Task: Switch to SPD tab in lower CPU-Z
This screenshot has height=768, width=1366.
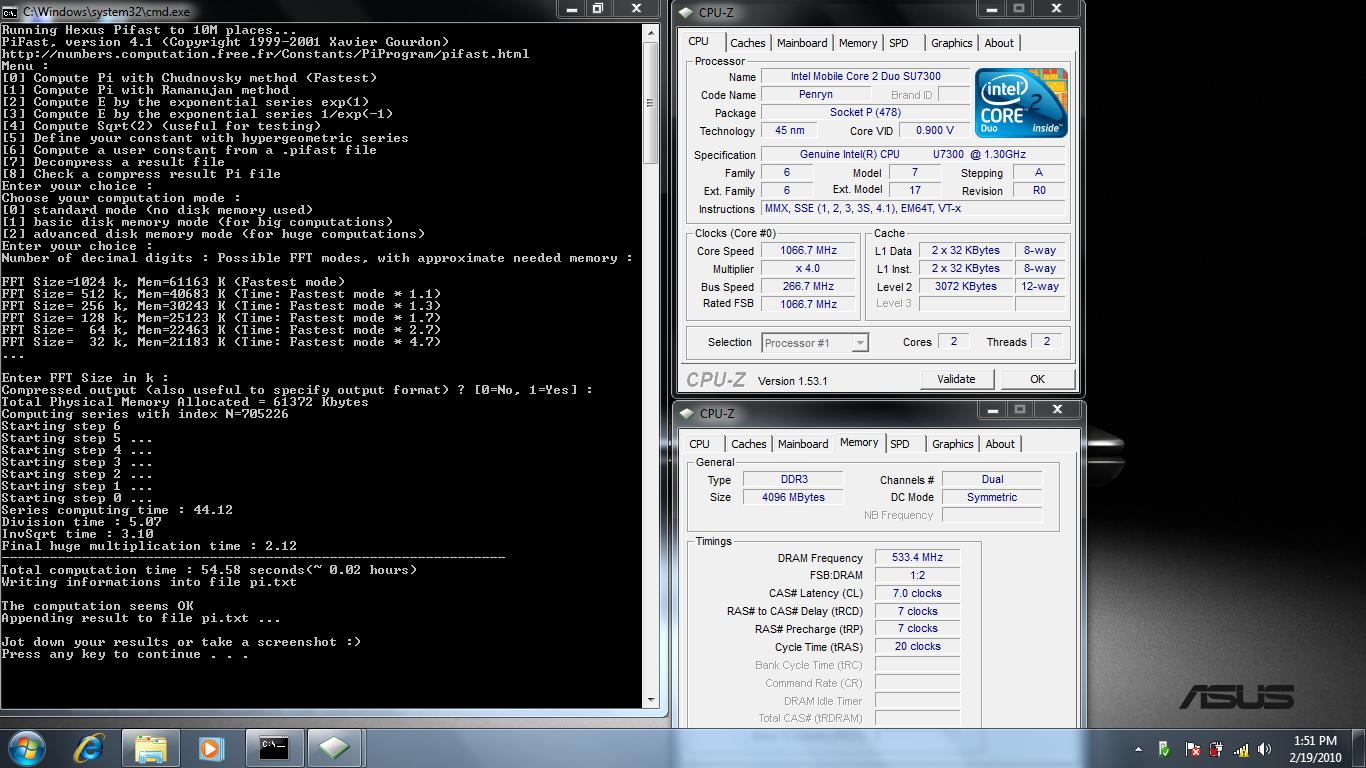Action: [x=900, y=444]
